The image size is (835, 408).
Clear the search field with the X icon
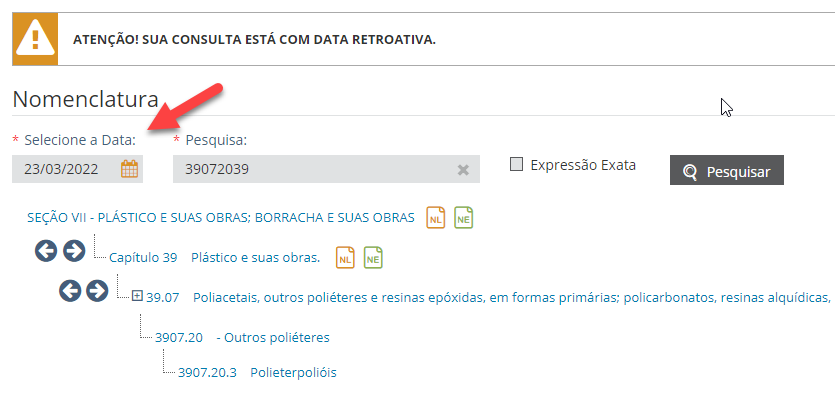(463, 170)
